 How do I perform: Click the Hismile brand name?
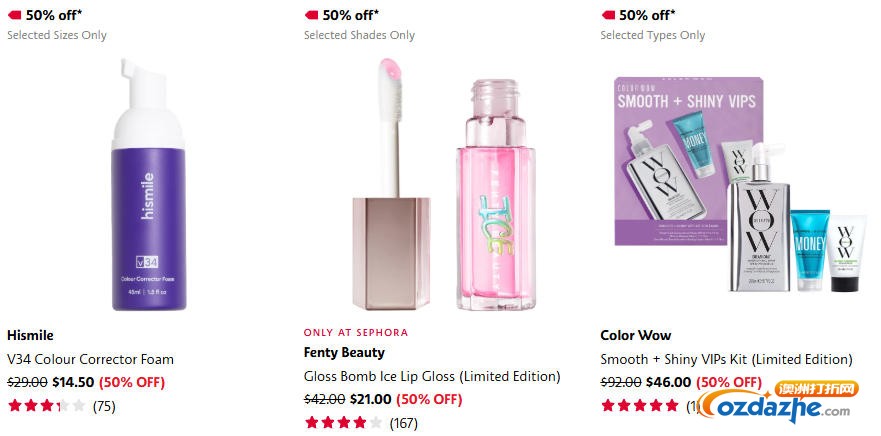click(30, 335)
